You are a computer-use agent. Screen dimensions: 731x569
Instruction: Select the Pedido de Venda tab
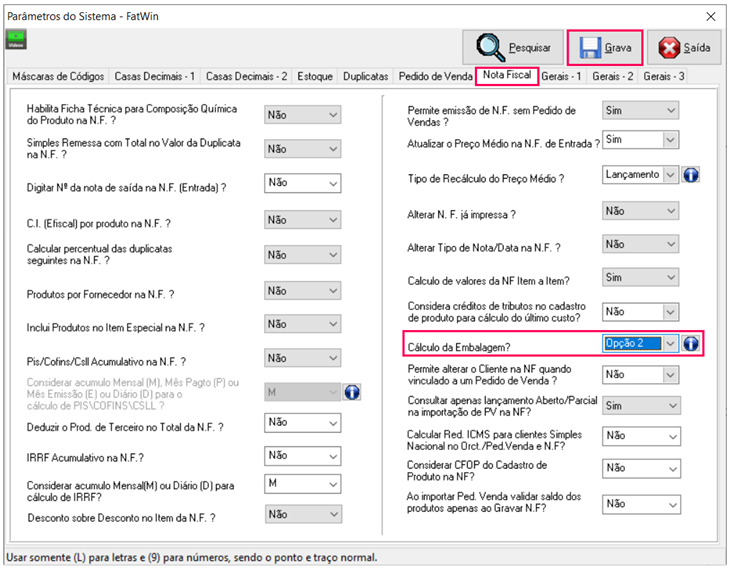tap(435, 76)
